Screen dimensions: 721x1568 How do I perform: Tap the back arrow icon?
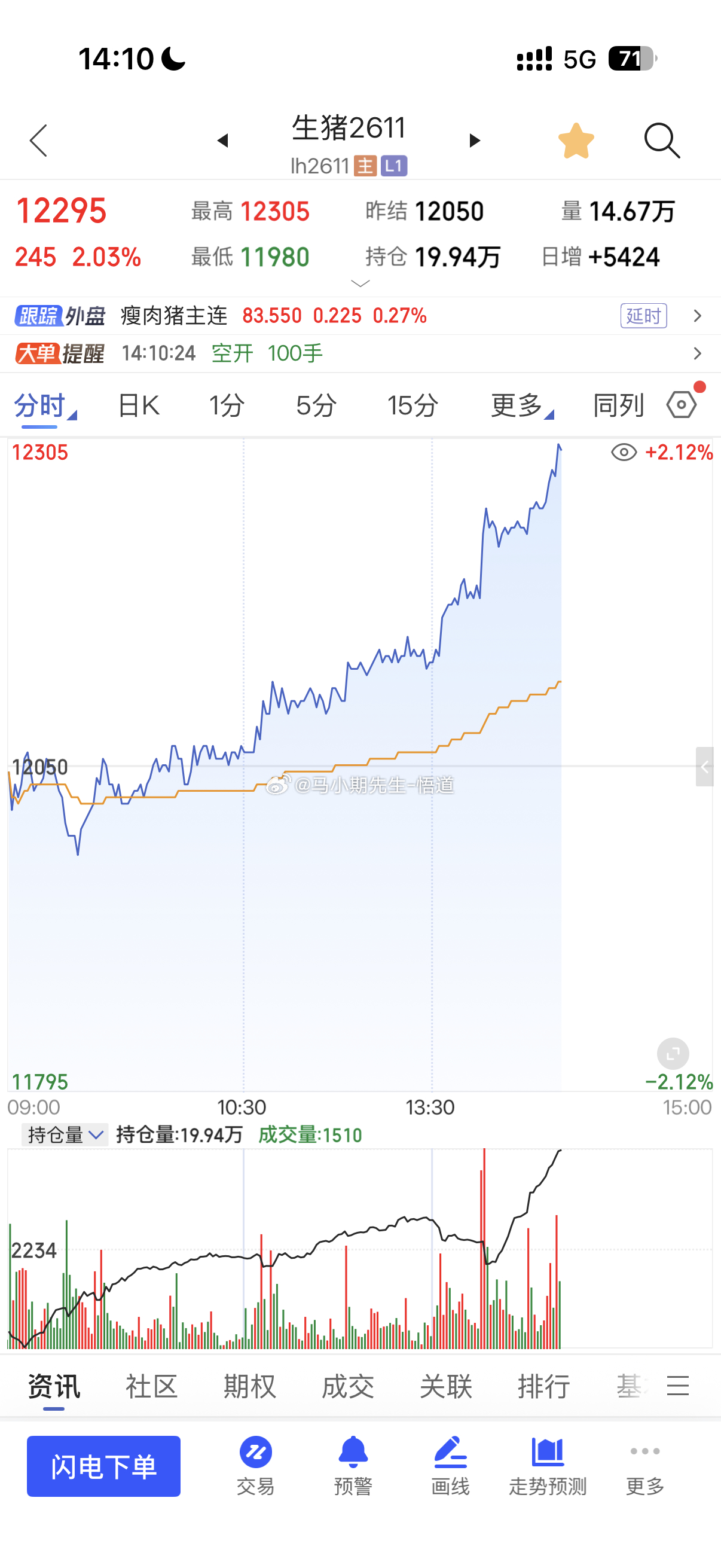(x=38, y=141)
